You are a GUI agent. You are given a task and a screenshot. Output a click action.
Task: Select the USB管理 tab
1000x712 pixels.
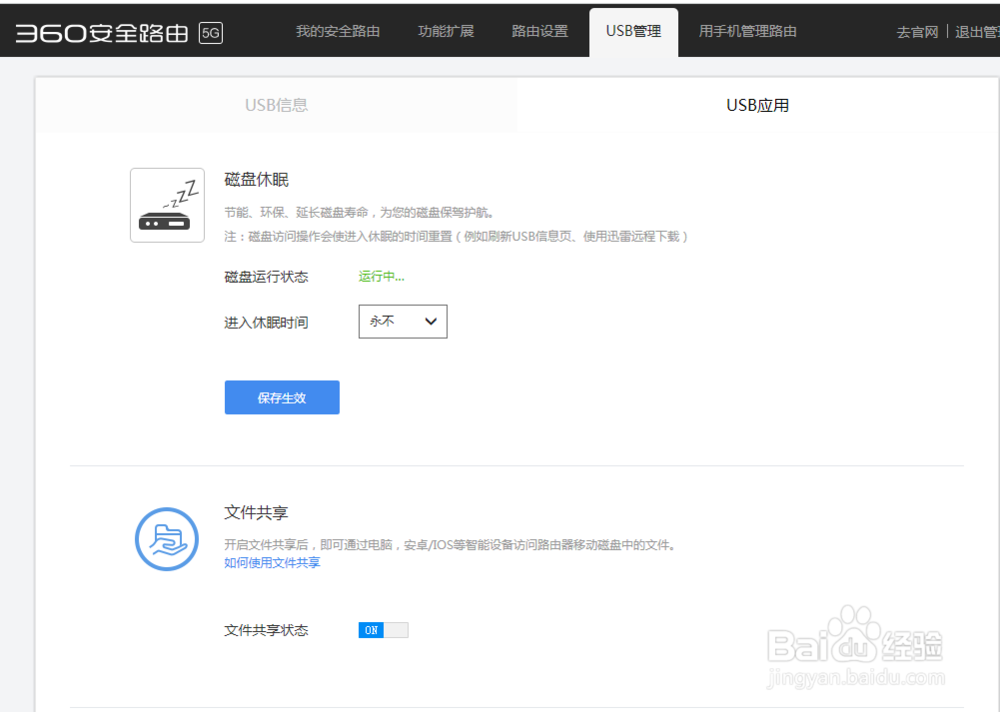pyautogui.click(x=633, y=32)
